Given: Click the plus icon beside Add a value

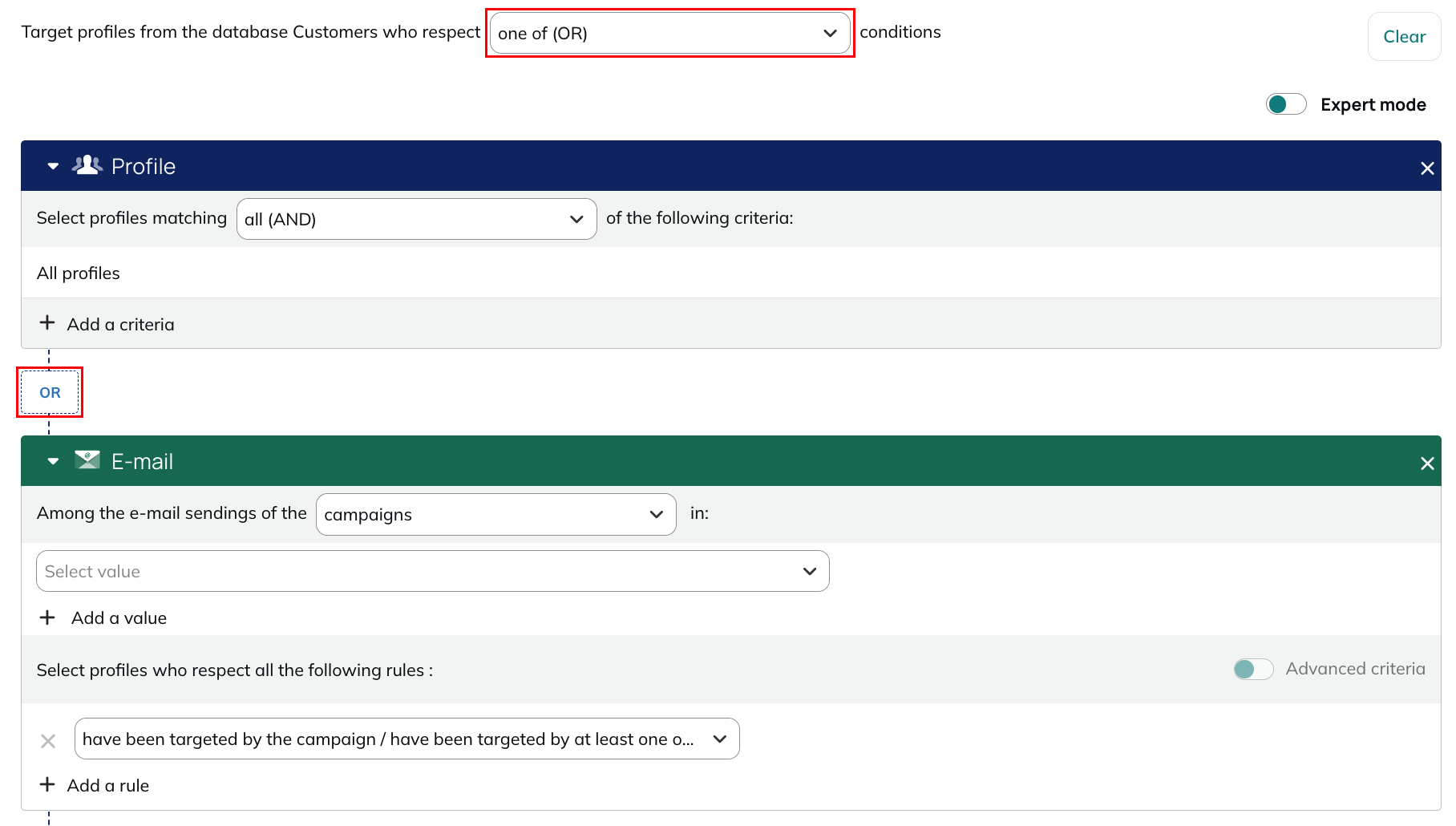Looking at the screenshot, I should coord(47,617).
